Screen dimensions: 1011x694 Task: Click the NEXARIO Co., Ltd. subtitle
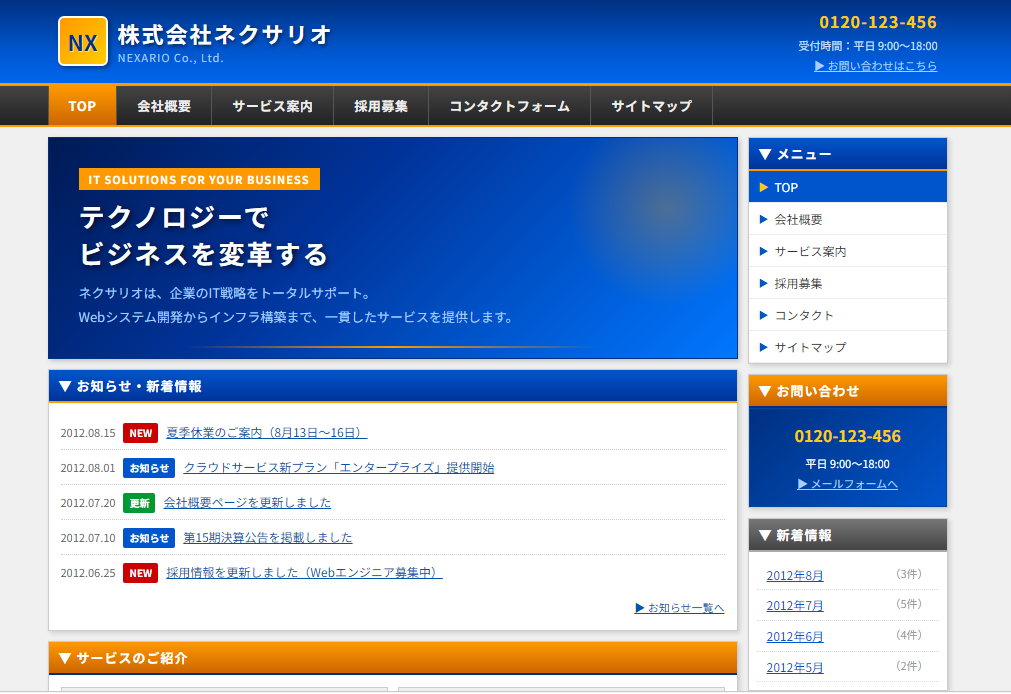tap(170, 58)
